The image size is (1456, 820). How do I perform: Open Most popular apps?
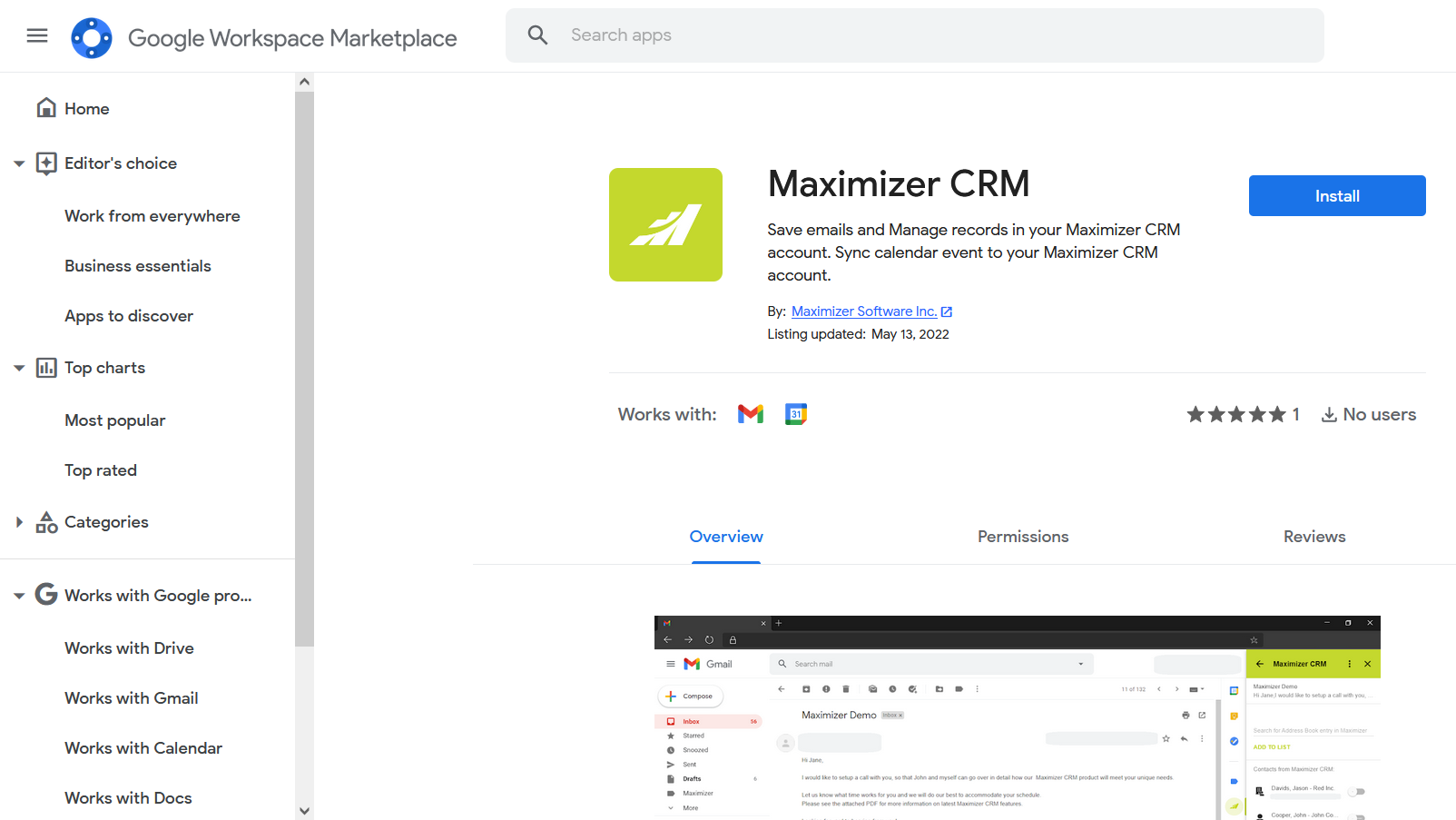click(x=115, y=420)
